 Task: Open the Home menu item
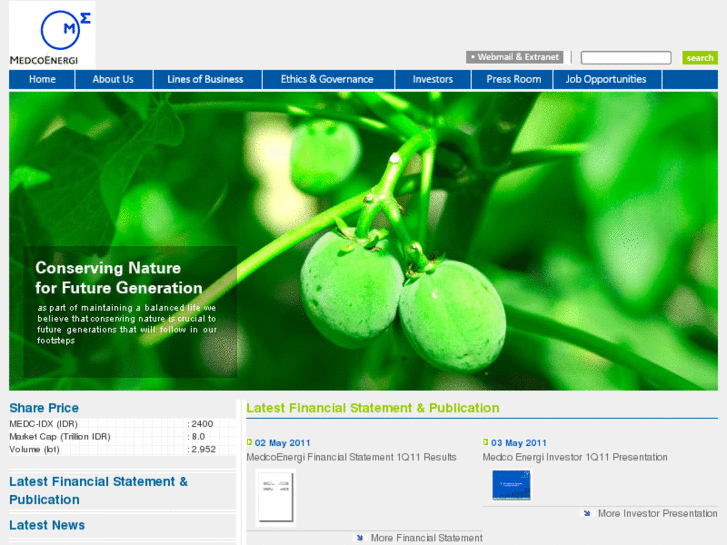coord(42,79)
